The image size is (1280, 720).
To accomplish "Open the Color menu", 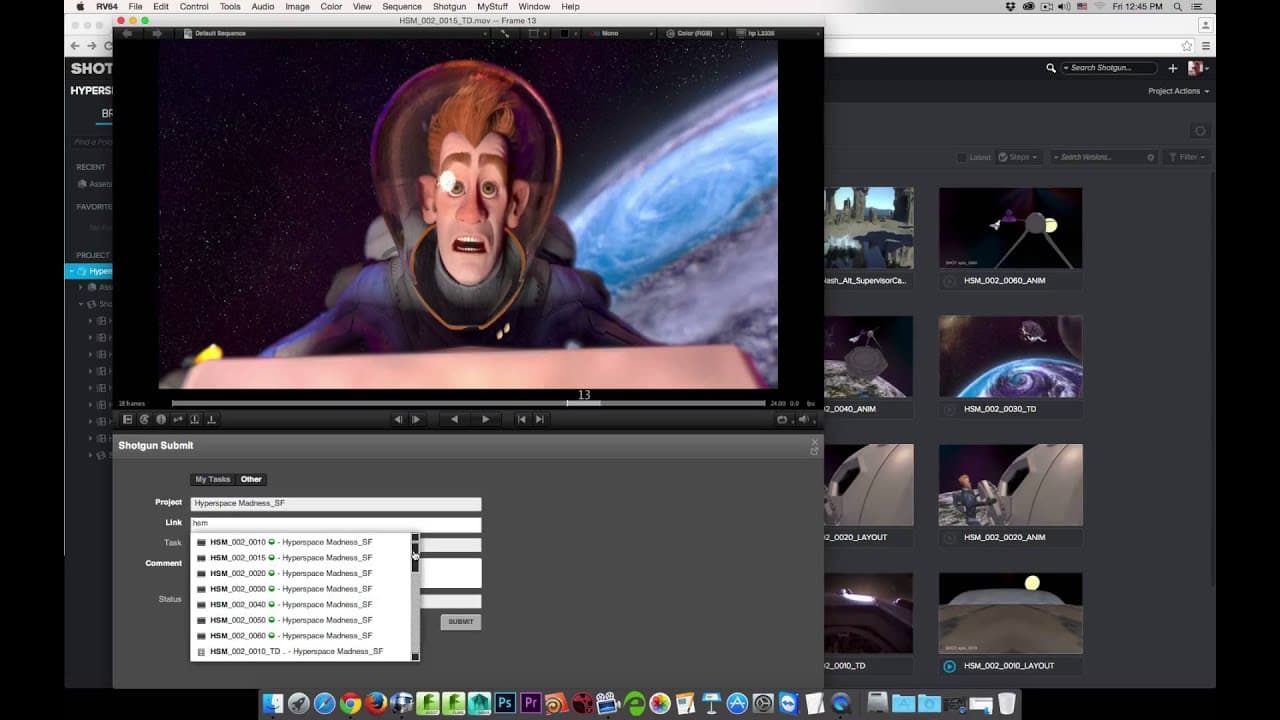I will [x=331, y=7].
